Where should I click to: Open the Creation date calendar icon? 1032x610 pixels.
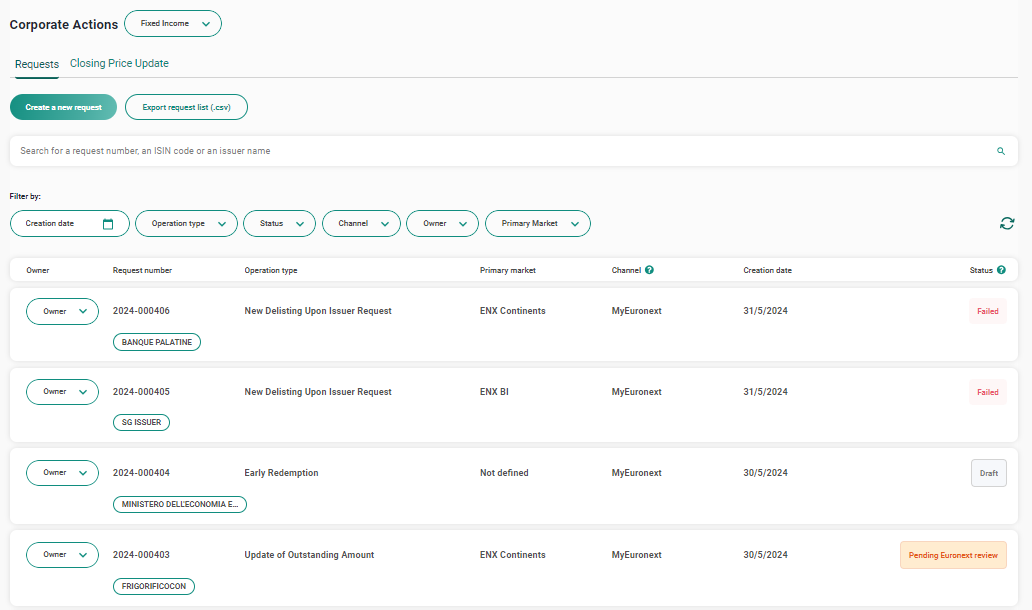(108, 224)
